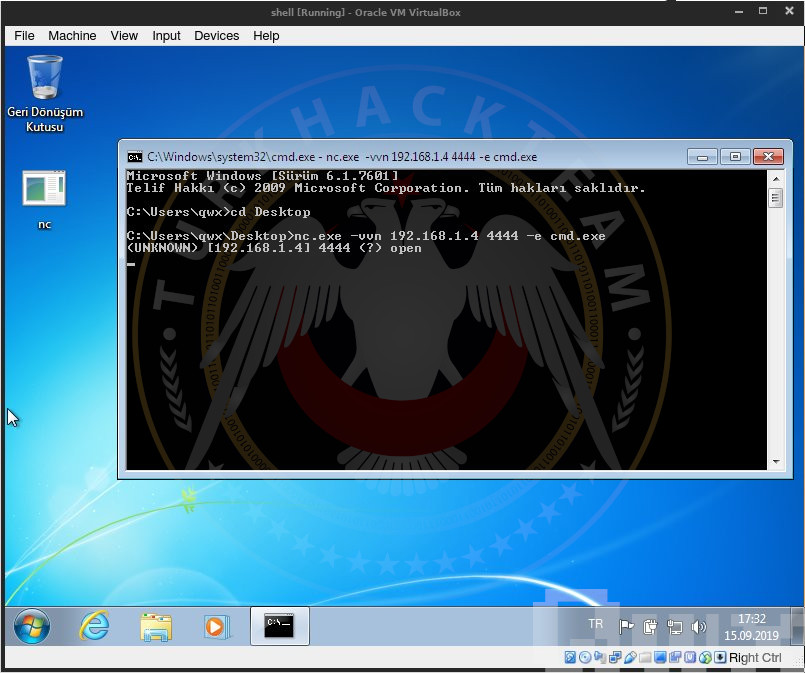
Task: Open the Devices menu
Action: [x=217, y=36]
